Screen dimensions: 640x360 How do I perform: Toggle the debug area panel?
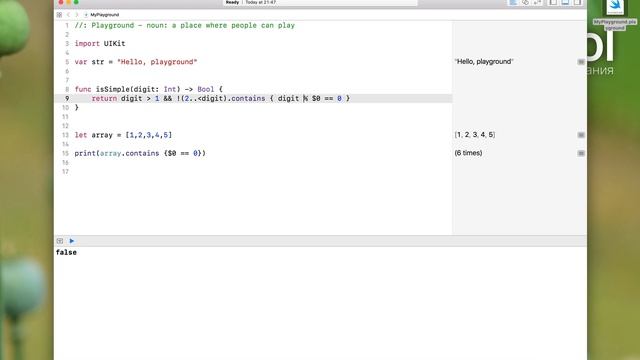[565, 2]
